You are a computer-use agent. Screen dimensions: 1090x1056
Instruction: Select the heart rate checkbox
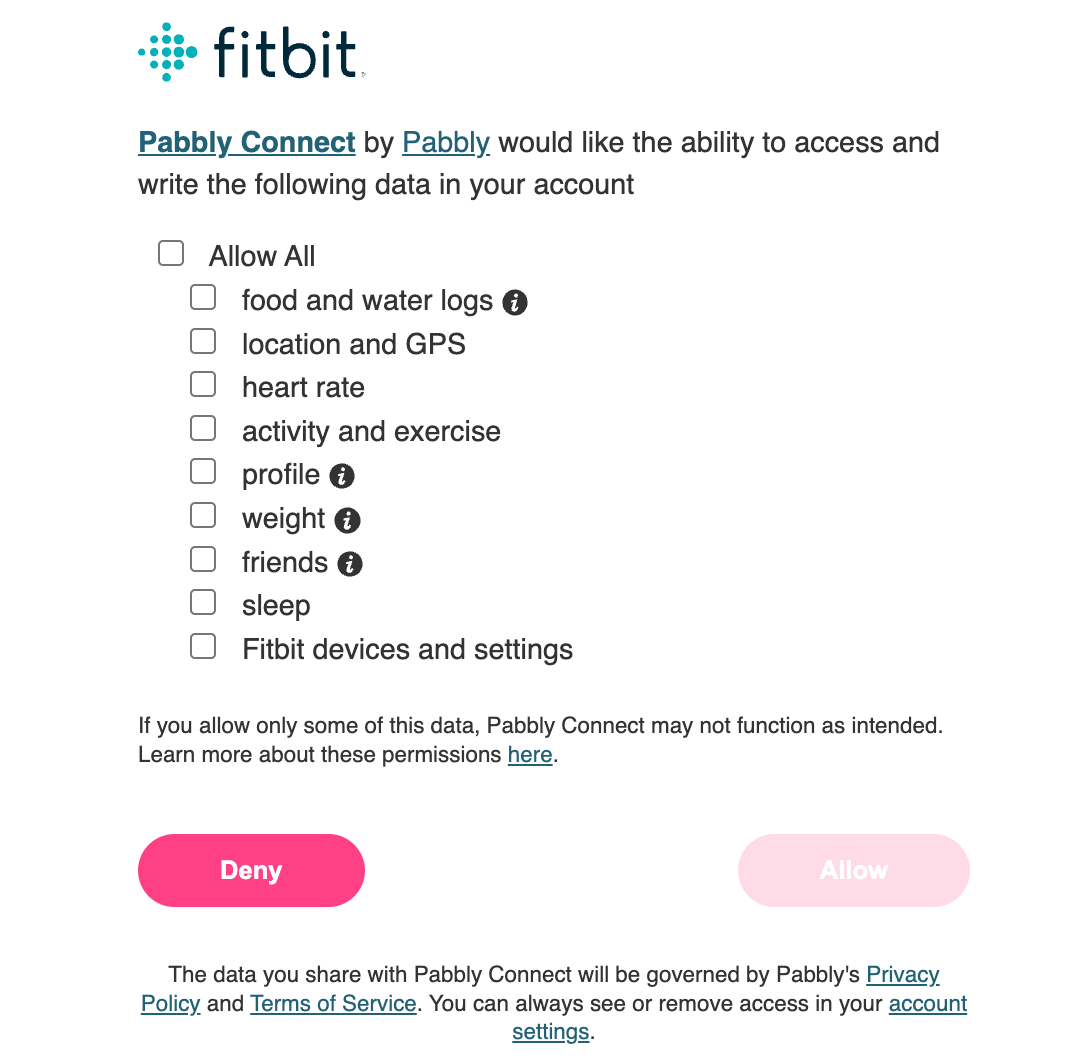(x=203, y=384)
